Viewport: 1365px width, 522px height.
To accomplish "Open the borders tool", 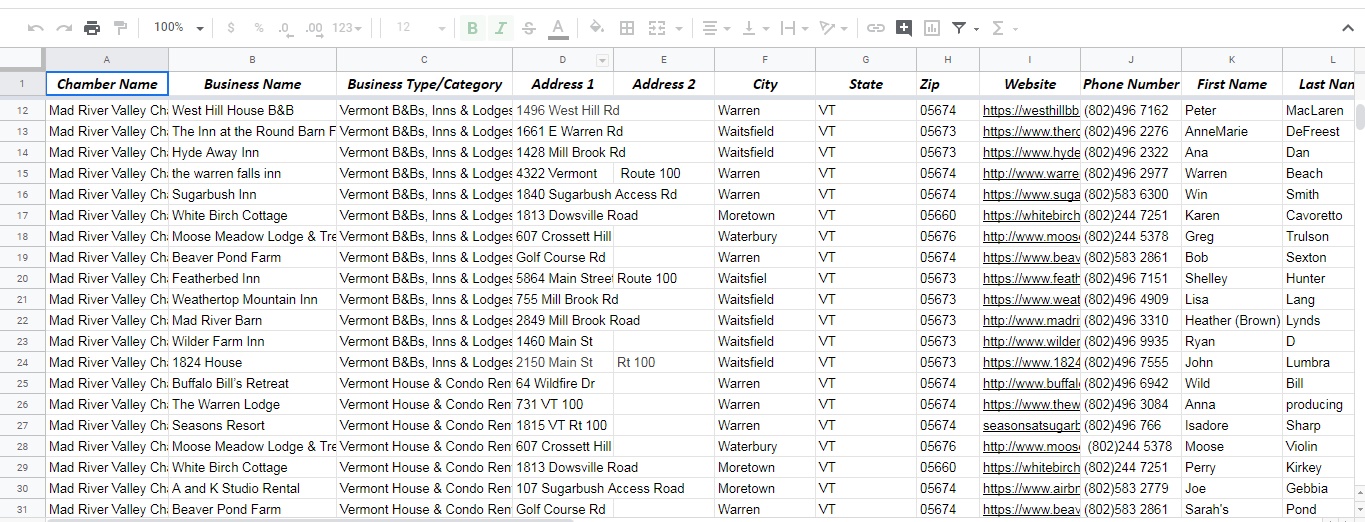I will [x=627, y=28].
